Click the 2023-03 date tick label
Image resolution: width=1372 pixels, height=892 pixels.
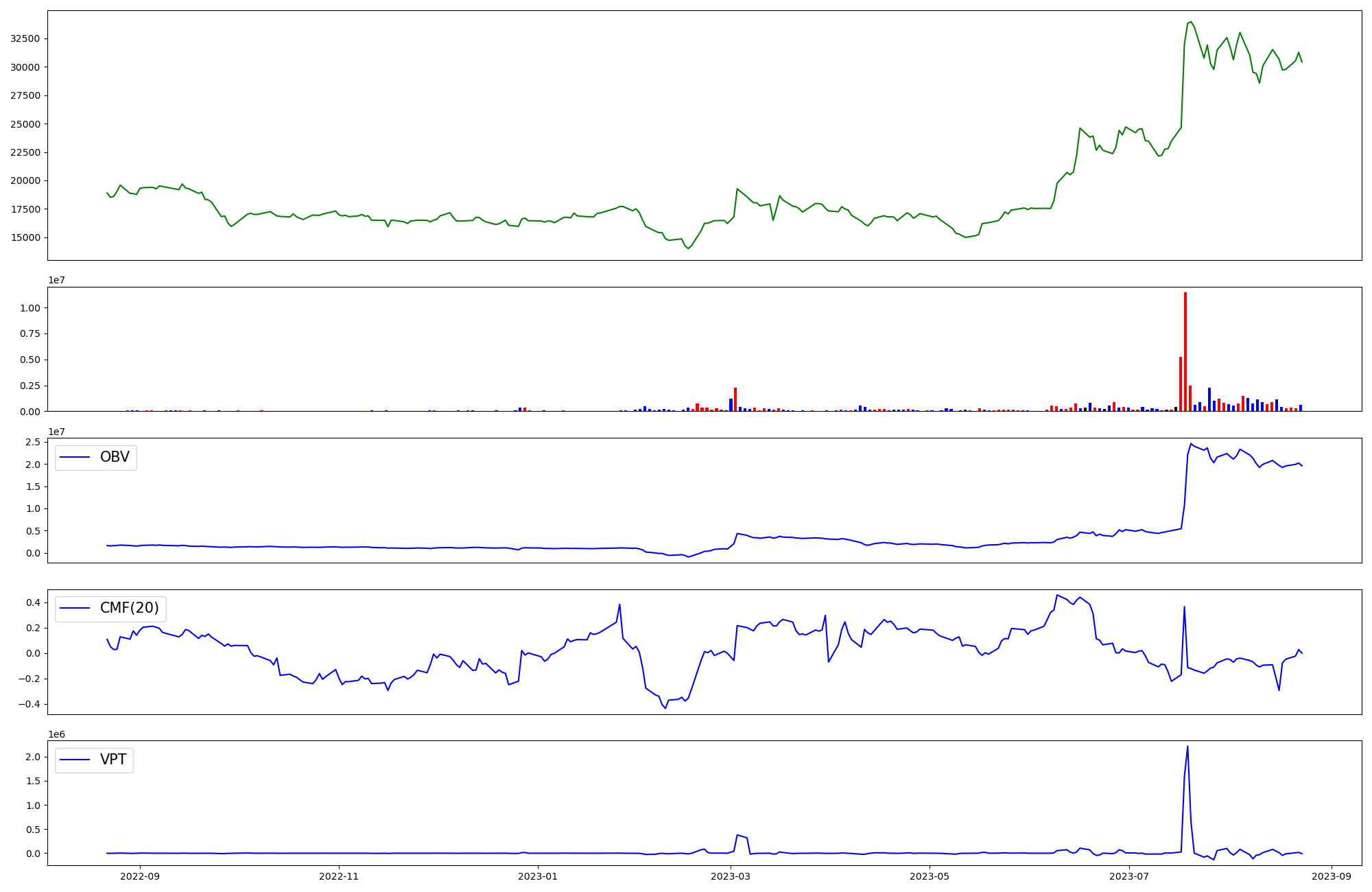pyautogui.click(x=731, y=876)
